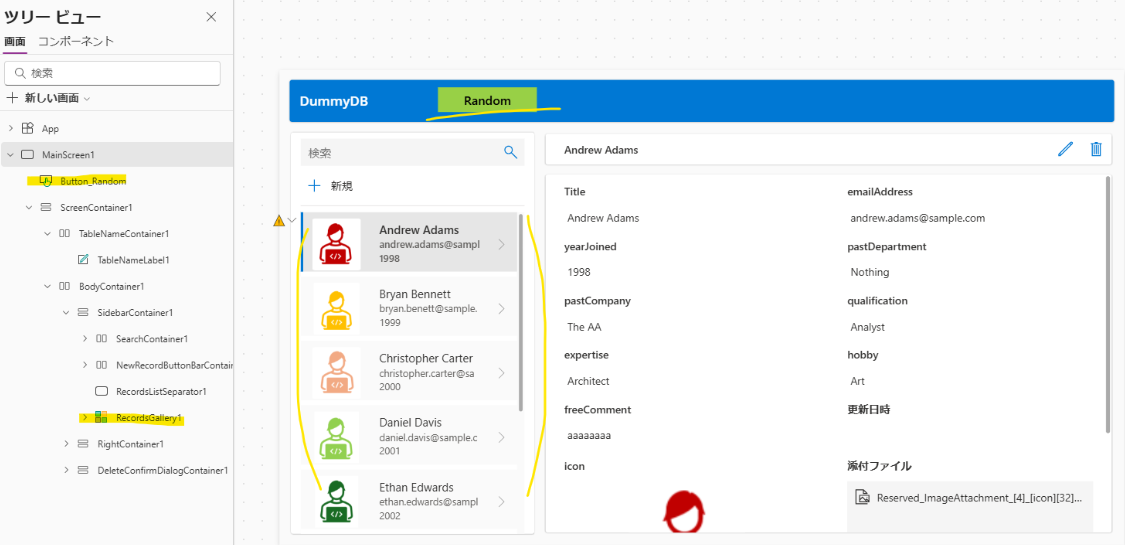The height and width of the screenshot is (545, 1125).
Task: Expand the App tree node
Action: [x=10, y=128]
